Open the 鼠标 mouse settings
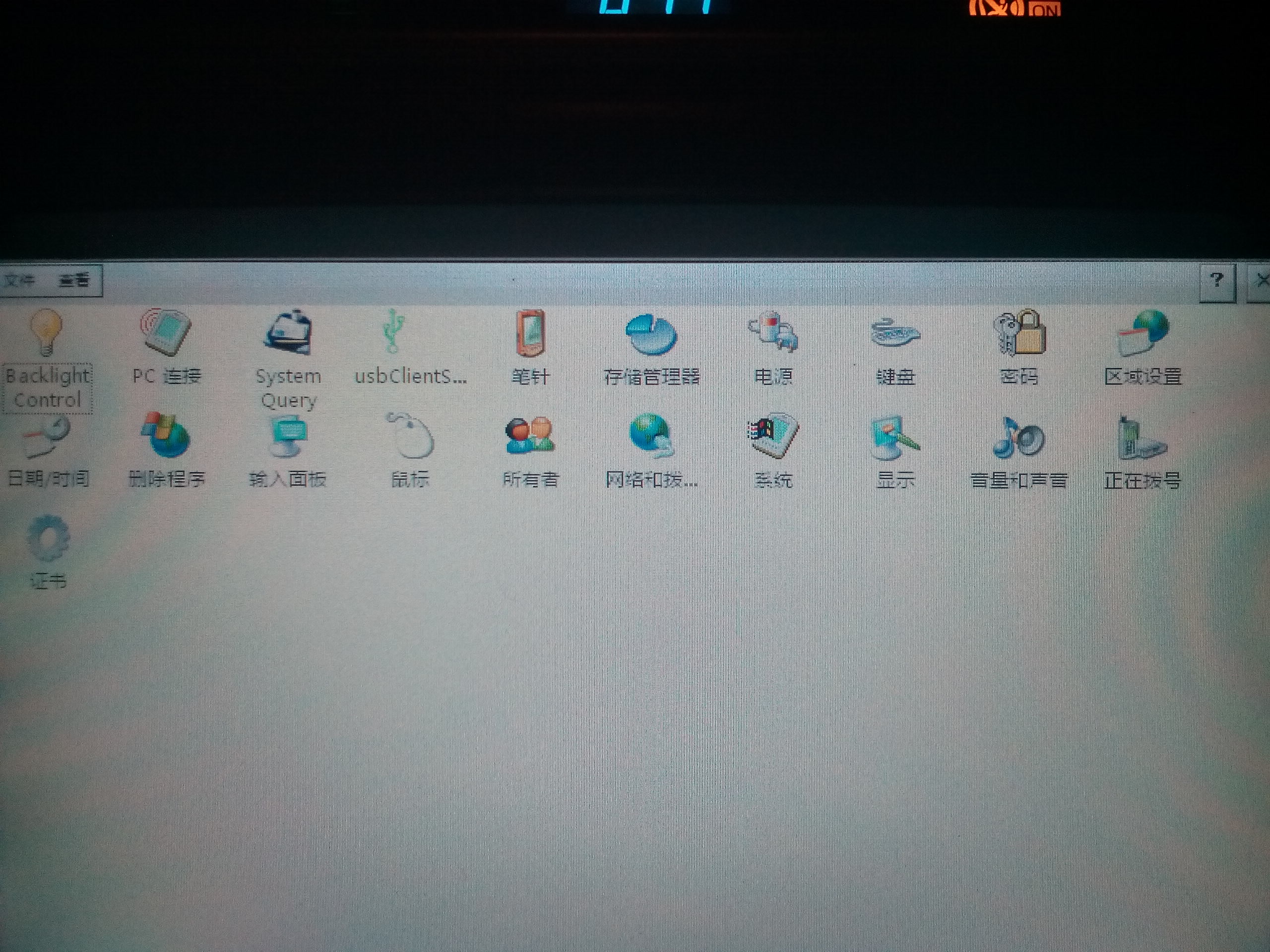Image resolution: width=1270 pixels, height=952 pixels. pyautogui.click(x=410, y=450)
